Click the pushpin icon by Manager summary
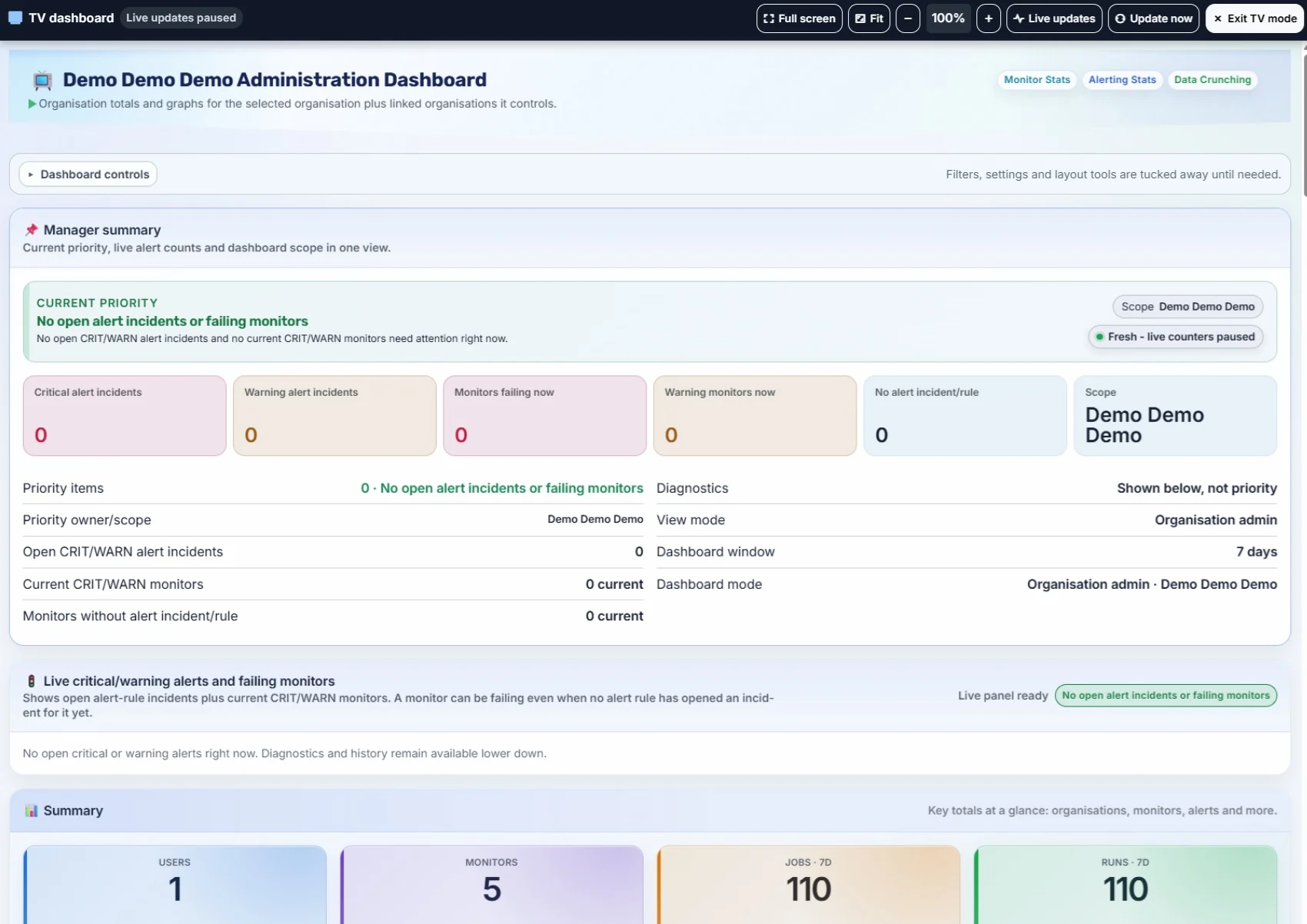This screenshot has height=924, width=1307. point(32,230)
